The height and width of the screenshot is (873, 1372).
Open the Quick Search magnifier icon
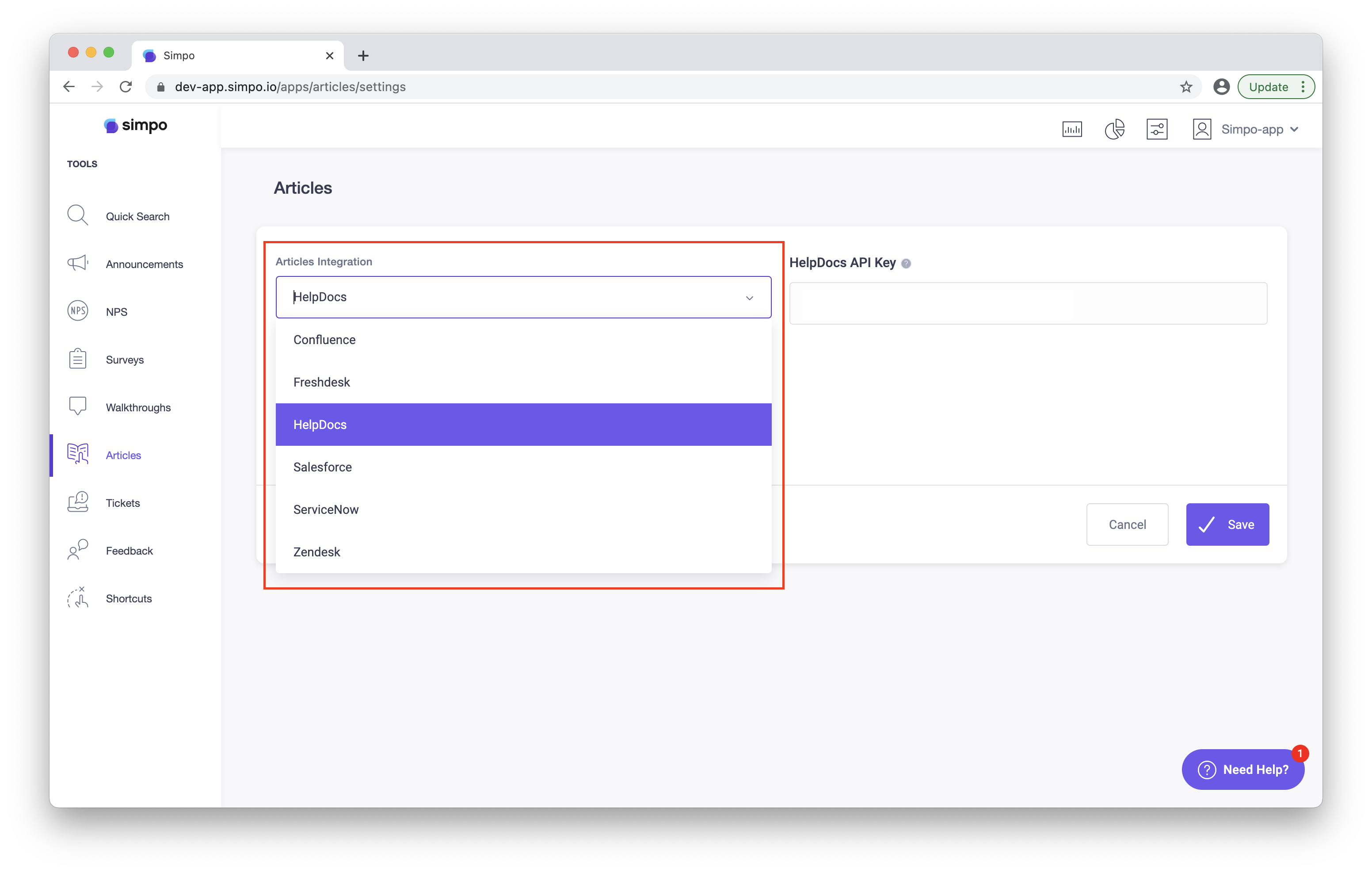tap(77, 215)
